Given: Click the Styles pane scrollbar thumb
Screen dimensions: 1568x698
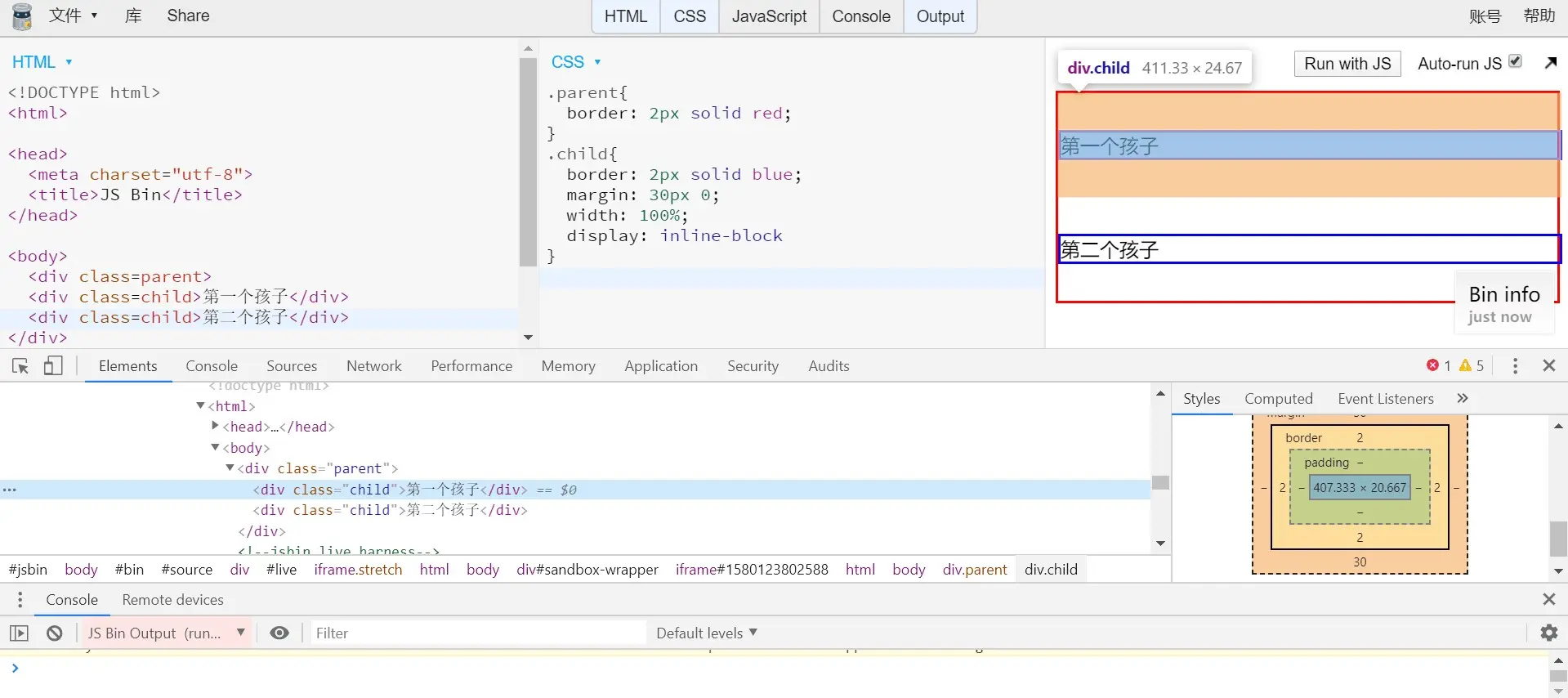Looking at the screenshot, I should (1558, 539).
